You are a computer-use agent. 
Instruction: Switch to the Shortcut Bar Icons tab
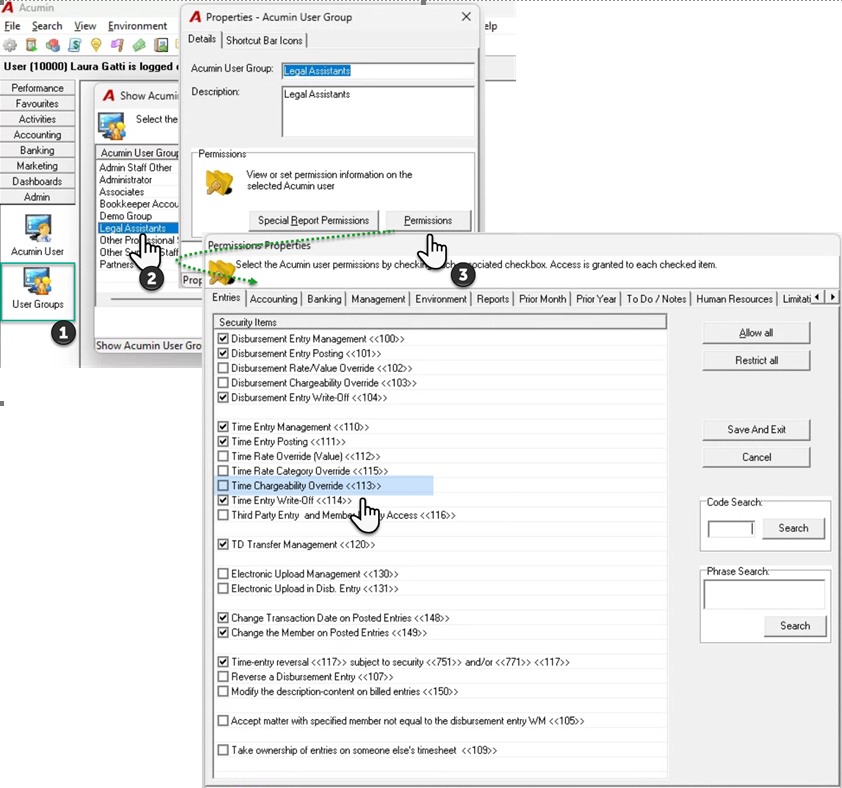tap(264, 40)
